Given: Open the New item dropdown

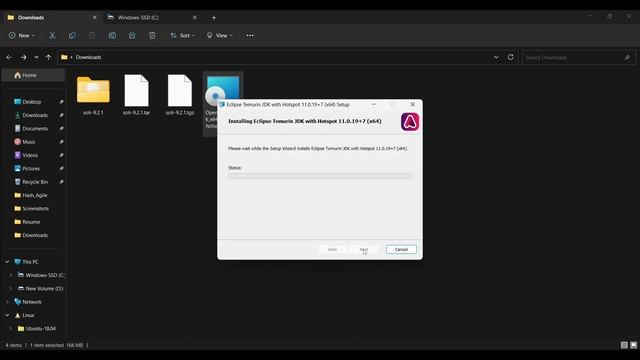Looking at the screenshot, I should click(x=22, y=36).
